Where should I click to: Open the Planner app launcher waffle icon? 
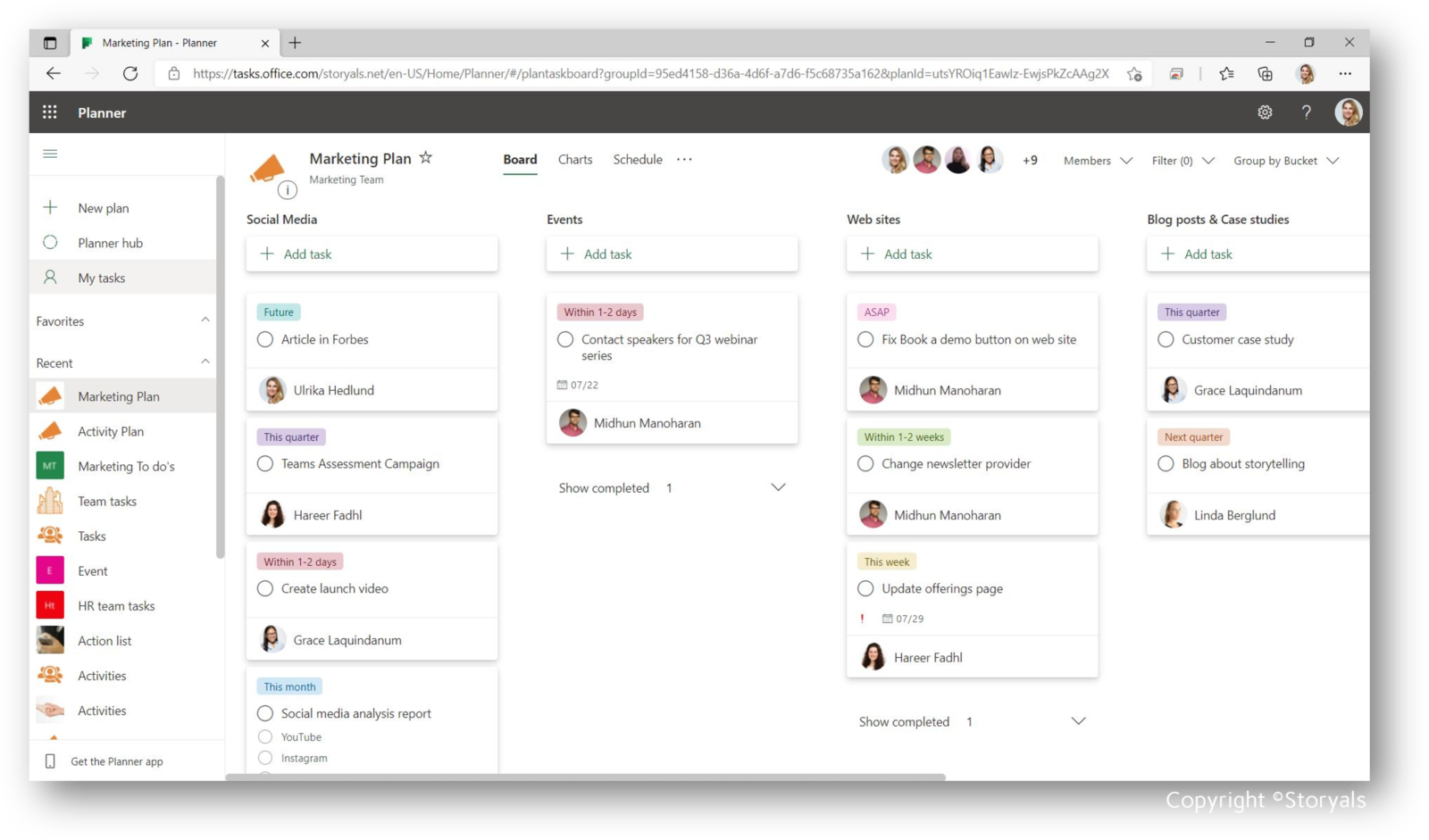49,112
